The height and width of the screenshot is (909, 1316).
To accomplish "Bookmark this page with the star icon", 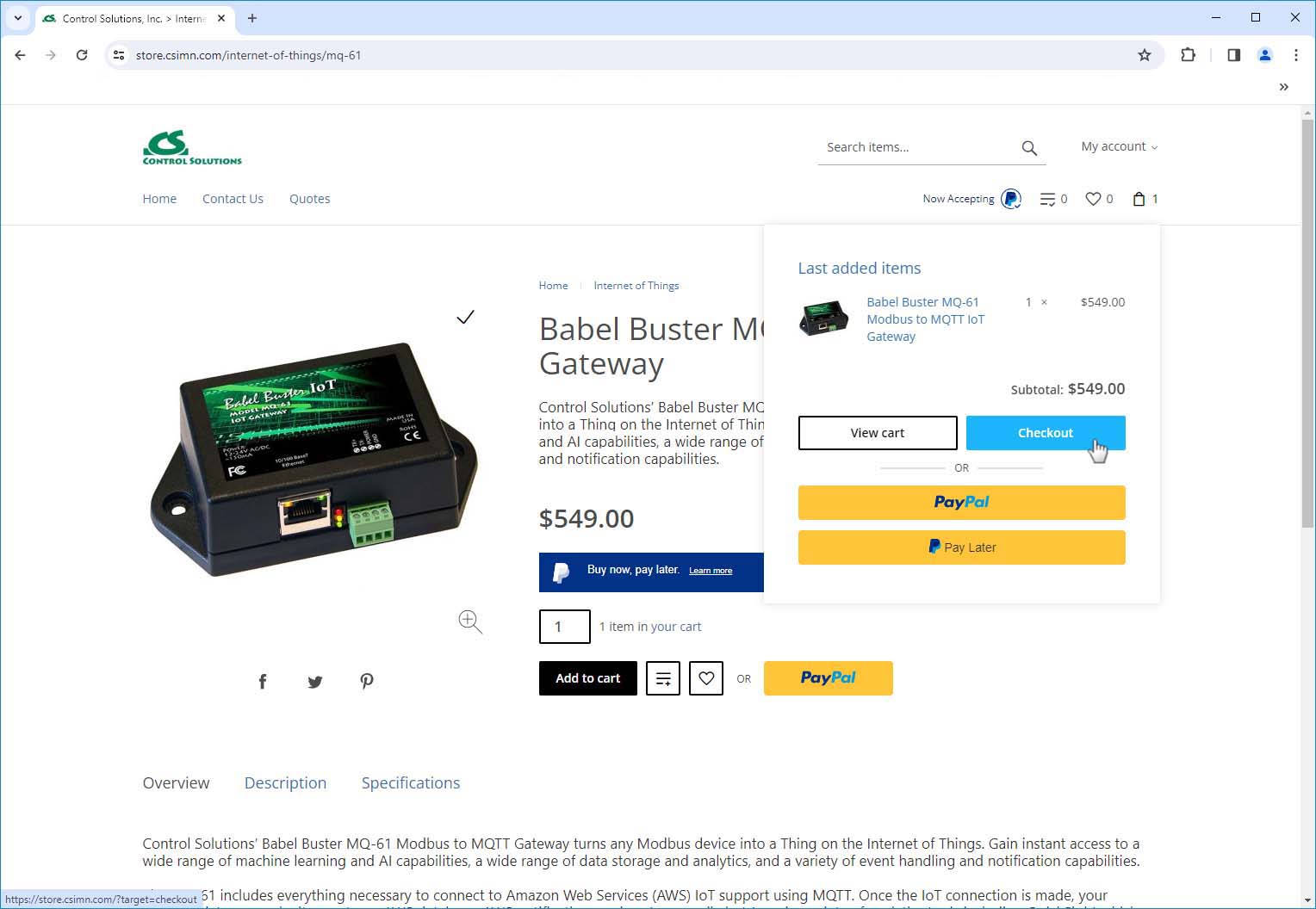I will point(1144,55).
